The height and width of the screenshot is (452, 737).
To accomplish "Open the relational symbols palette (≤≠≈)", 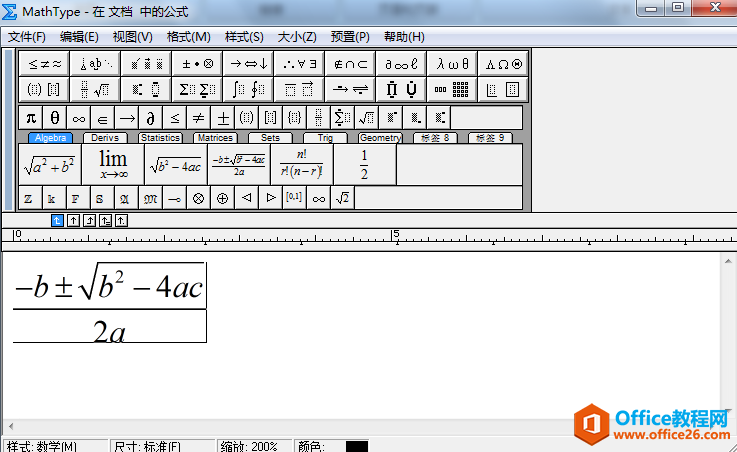I will 45,63.
